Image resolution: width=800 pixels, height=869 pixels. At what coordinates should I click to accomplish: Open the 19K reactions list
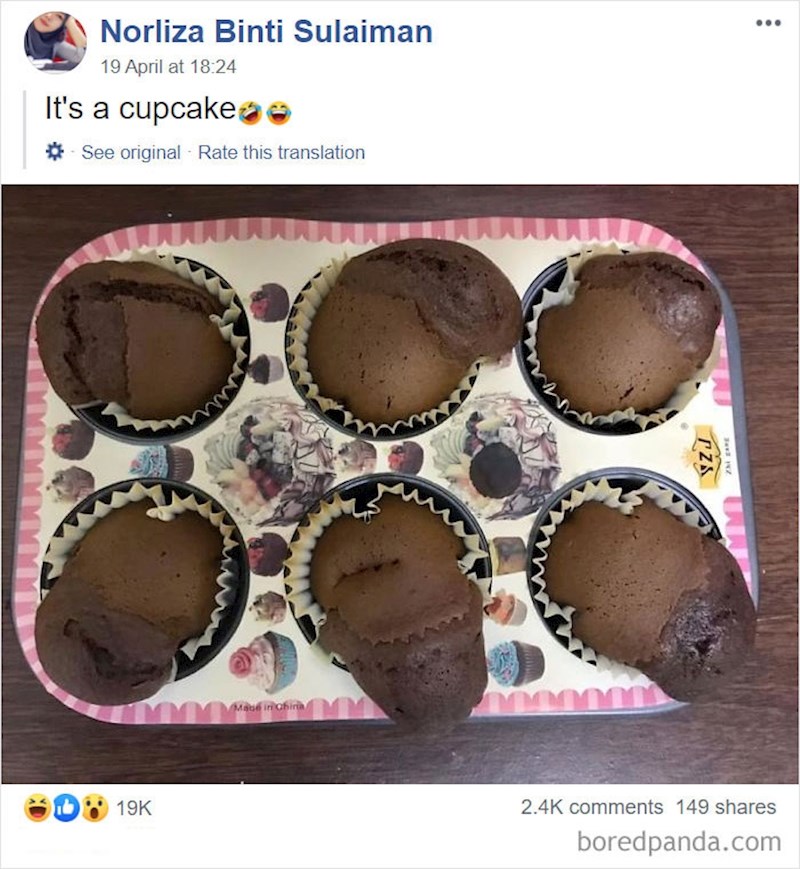coord(134,808)
